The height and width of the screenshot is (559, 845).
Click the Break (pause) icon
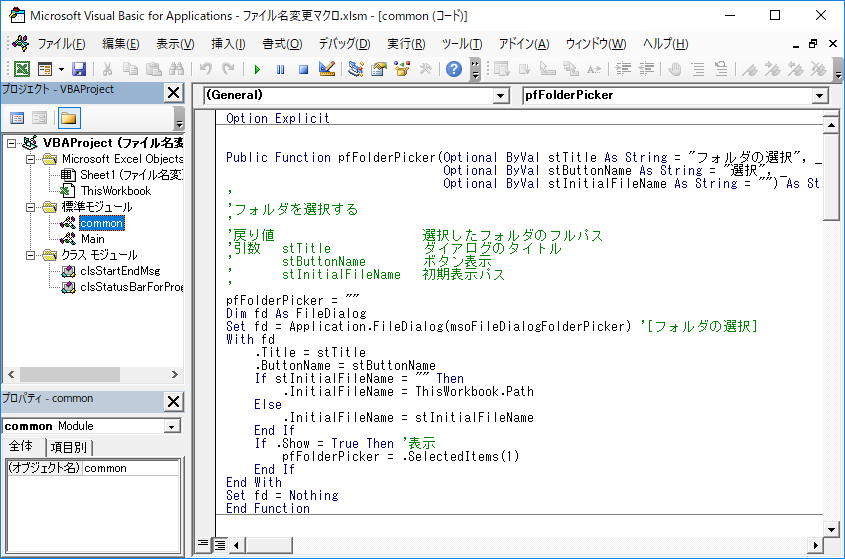pyautogui.click(x=280, y=69)
